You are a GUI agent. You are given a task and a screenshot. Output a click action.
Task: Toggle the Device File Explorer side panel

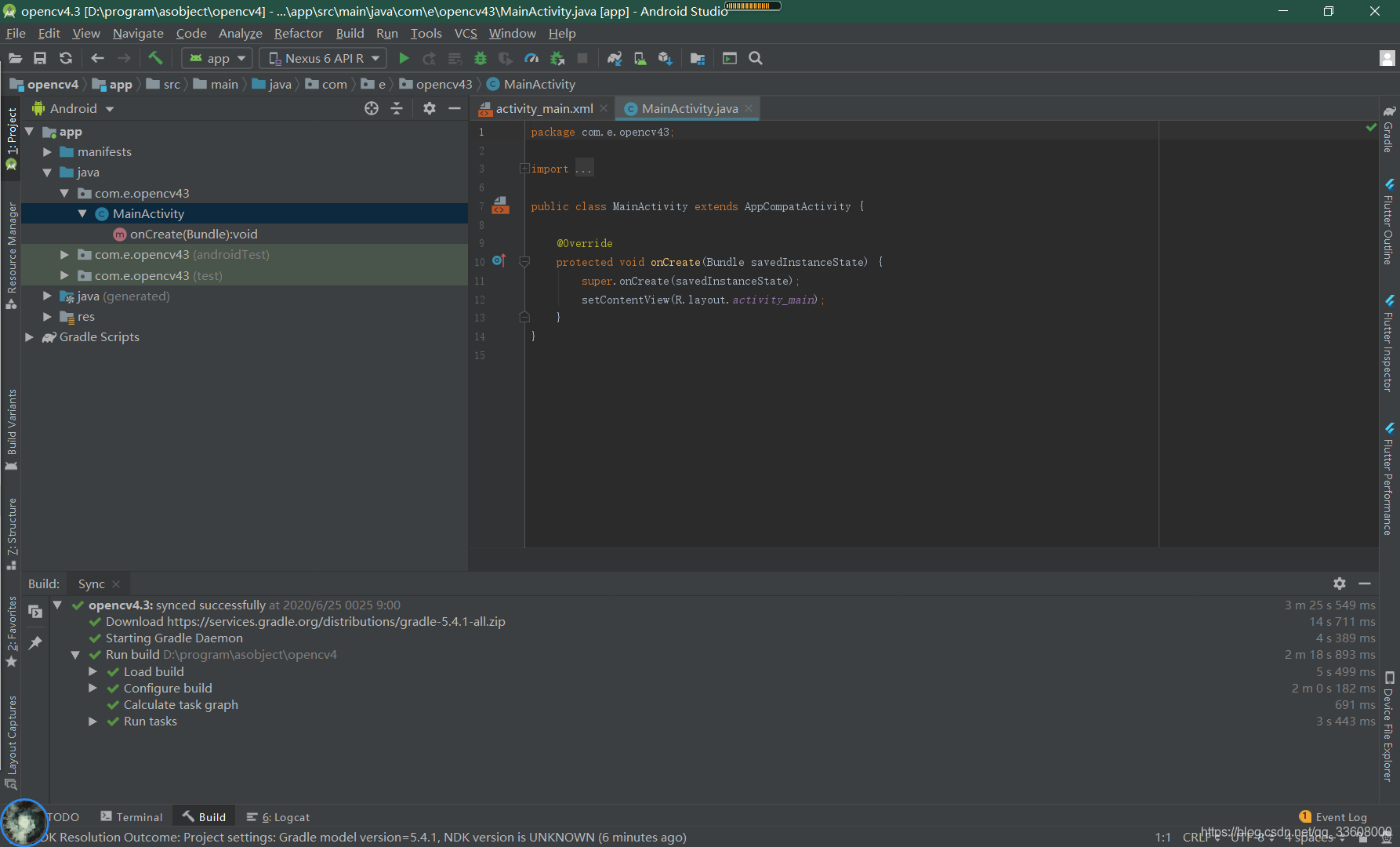pos(1388,726)
